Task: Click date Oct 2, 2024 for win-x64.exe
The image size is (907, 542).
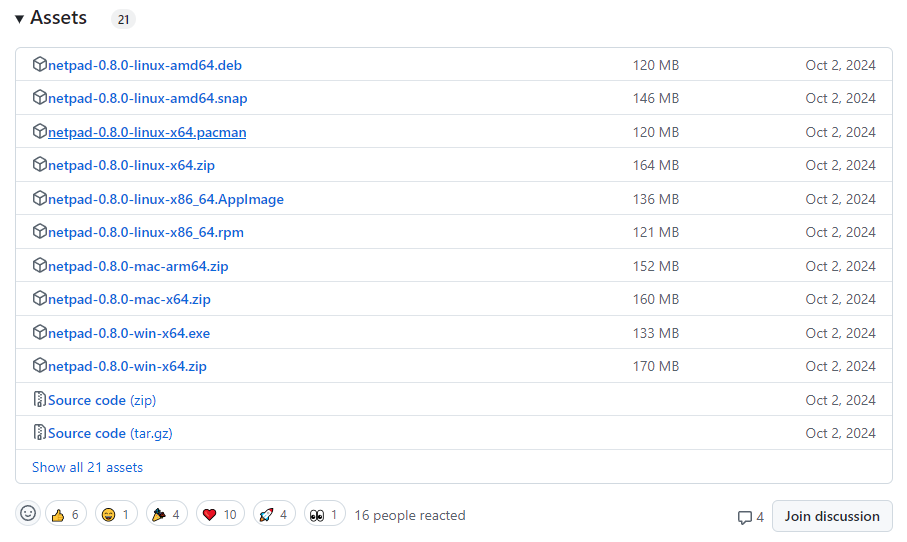Action: coord(840,334)
